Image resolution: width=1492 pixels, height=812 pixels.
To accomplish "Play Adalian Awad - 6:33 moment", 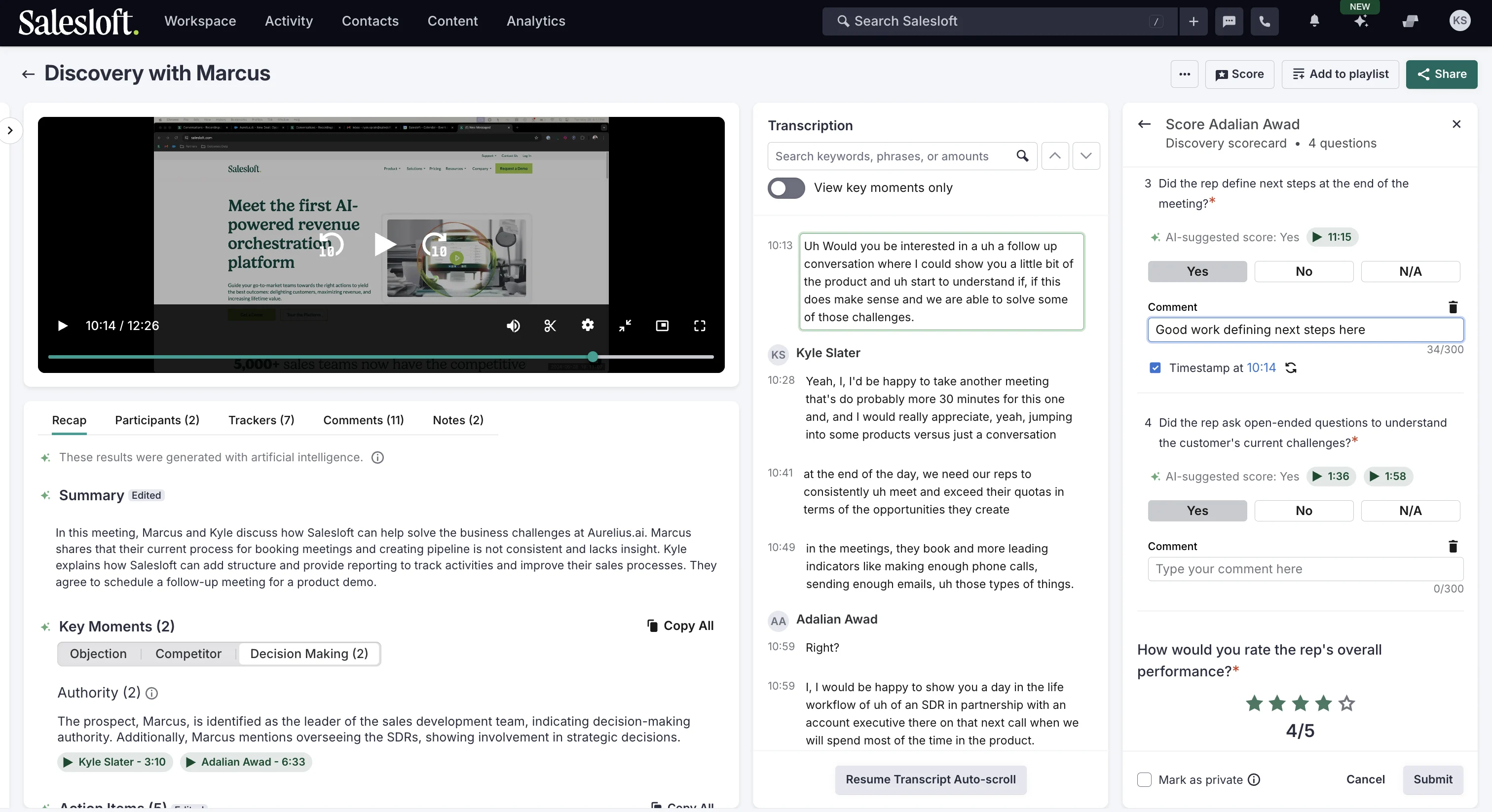I will click(246, 762).
